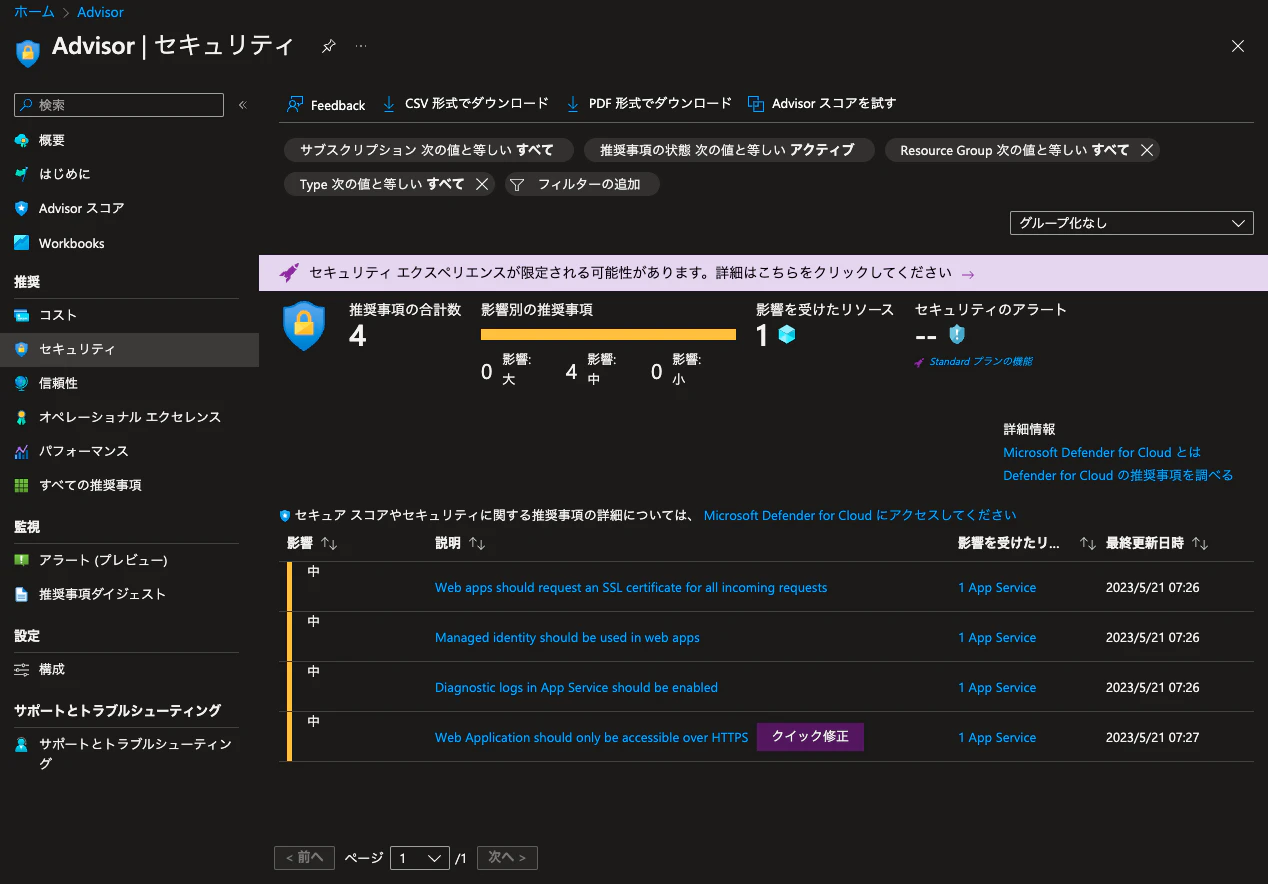This screenshot has height=884, width=1268.
Task: Click the 信頼性 globe icon
Action: tap(22, 383)
